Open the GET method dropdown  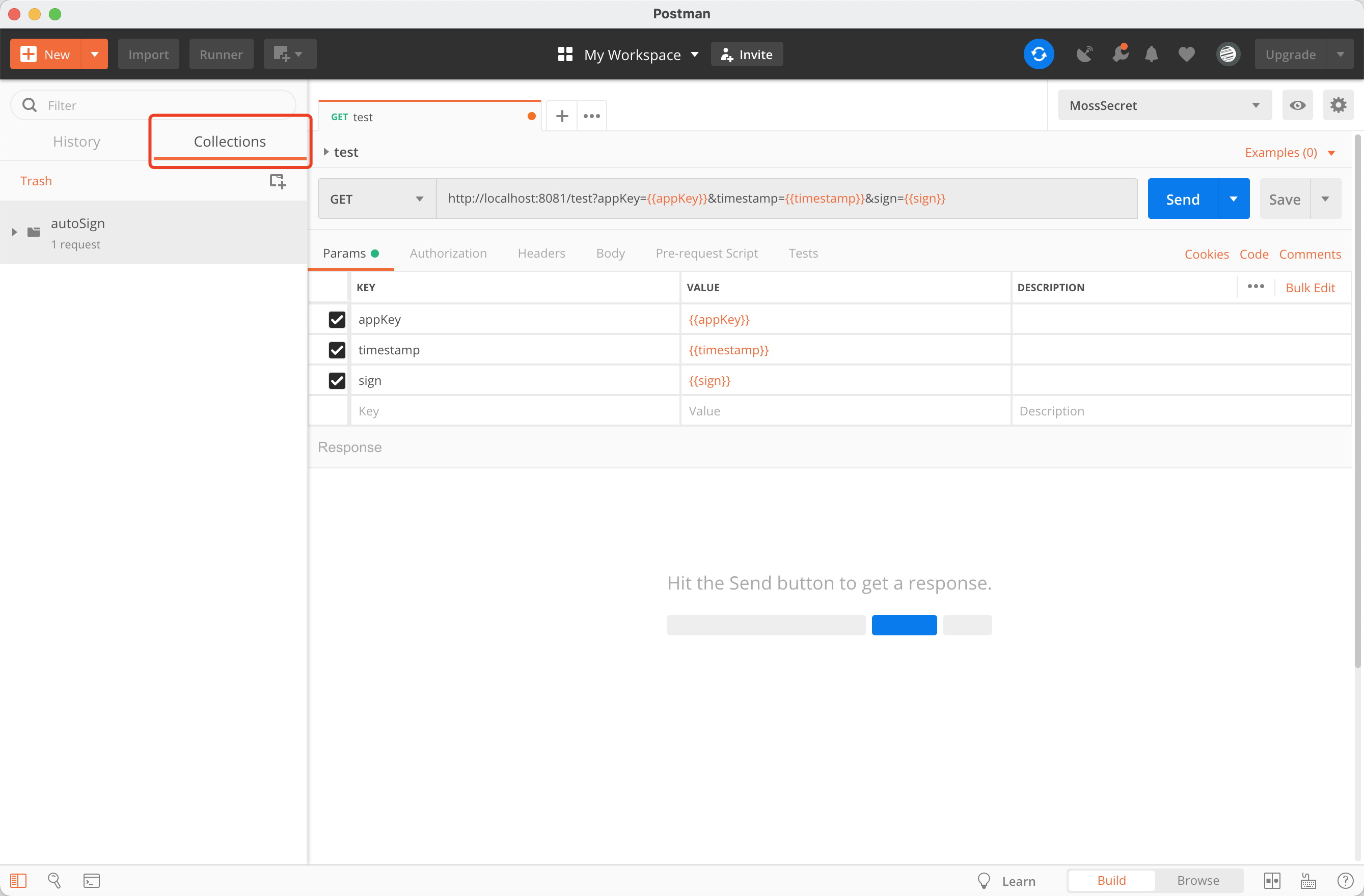click(376, 199)
